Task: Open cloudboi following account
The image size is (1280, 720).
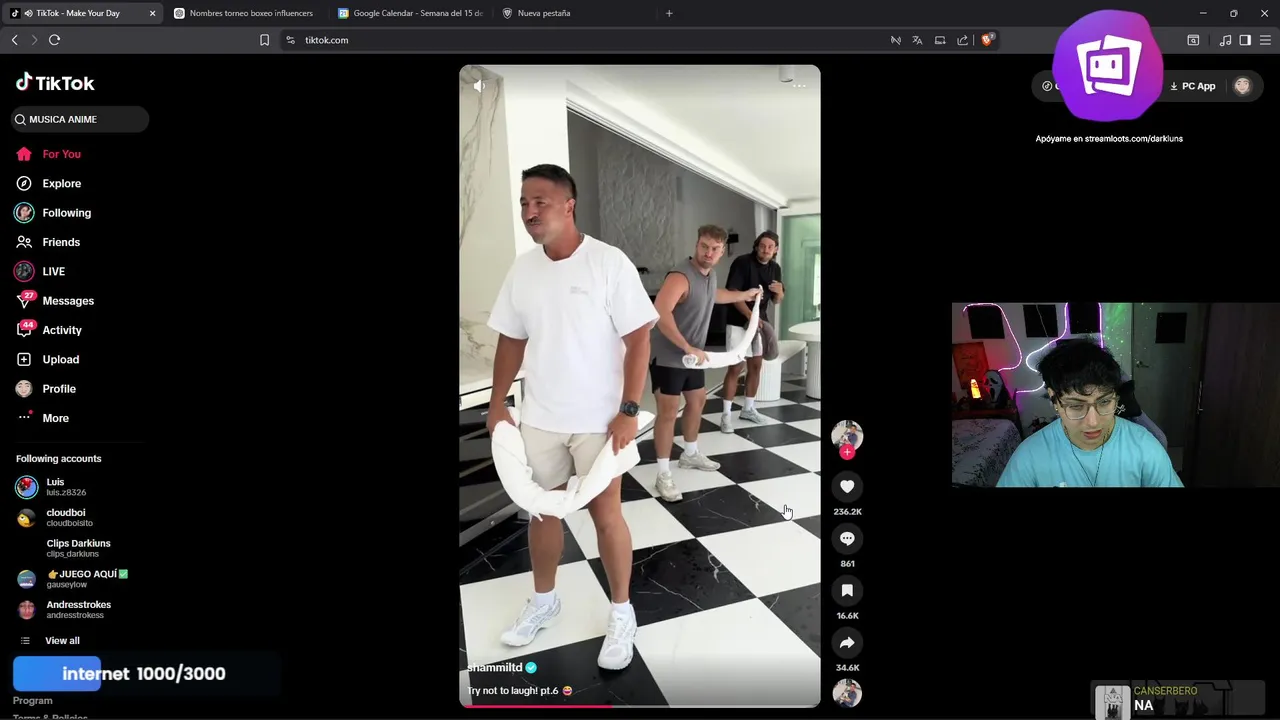Action: point(65,518)
